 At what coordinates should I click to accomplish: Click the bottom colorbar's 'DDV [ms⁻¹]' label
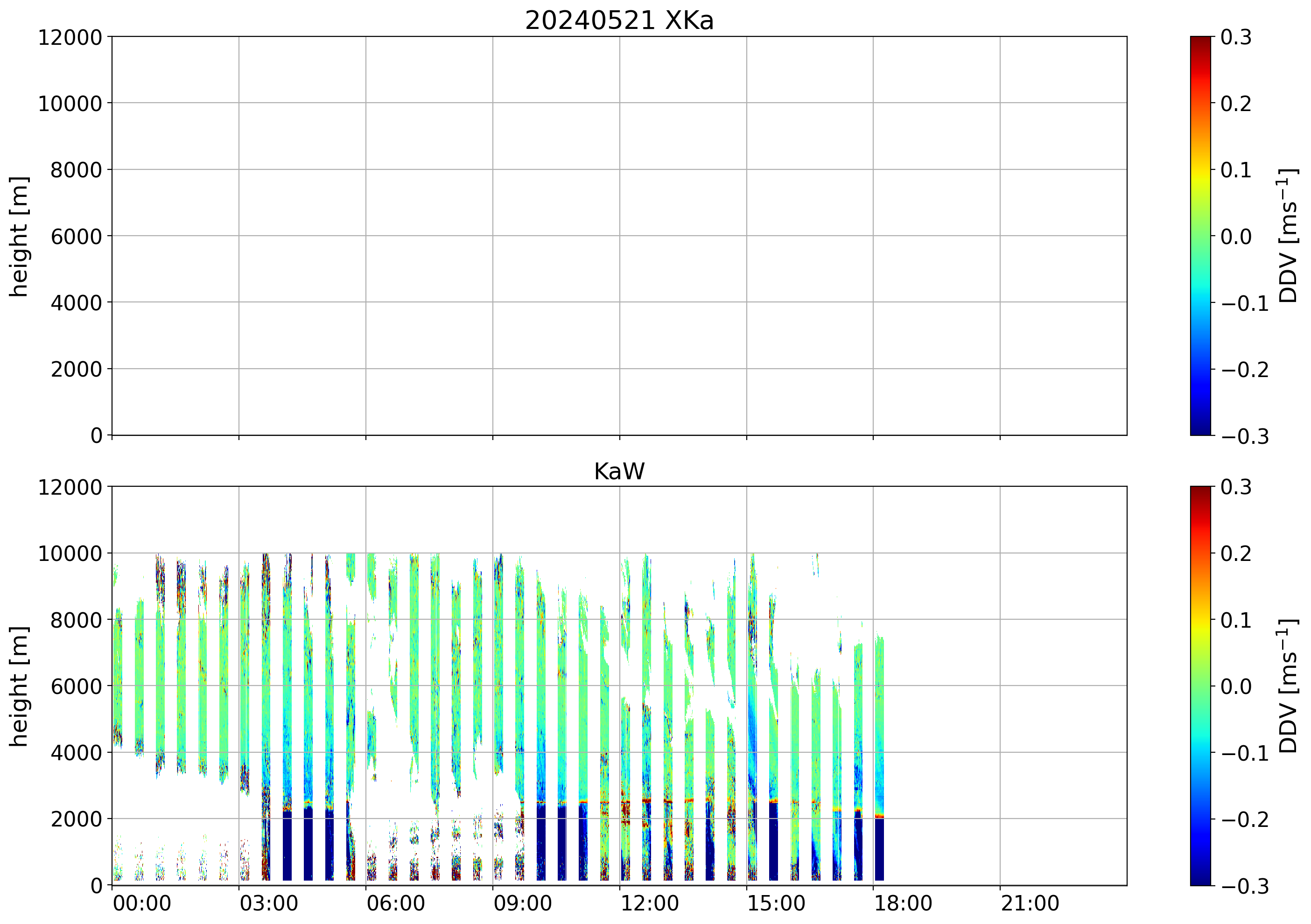pos(1288,686)
